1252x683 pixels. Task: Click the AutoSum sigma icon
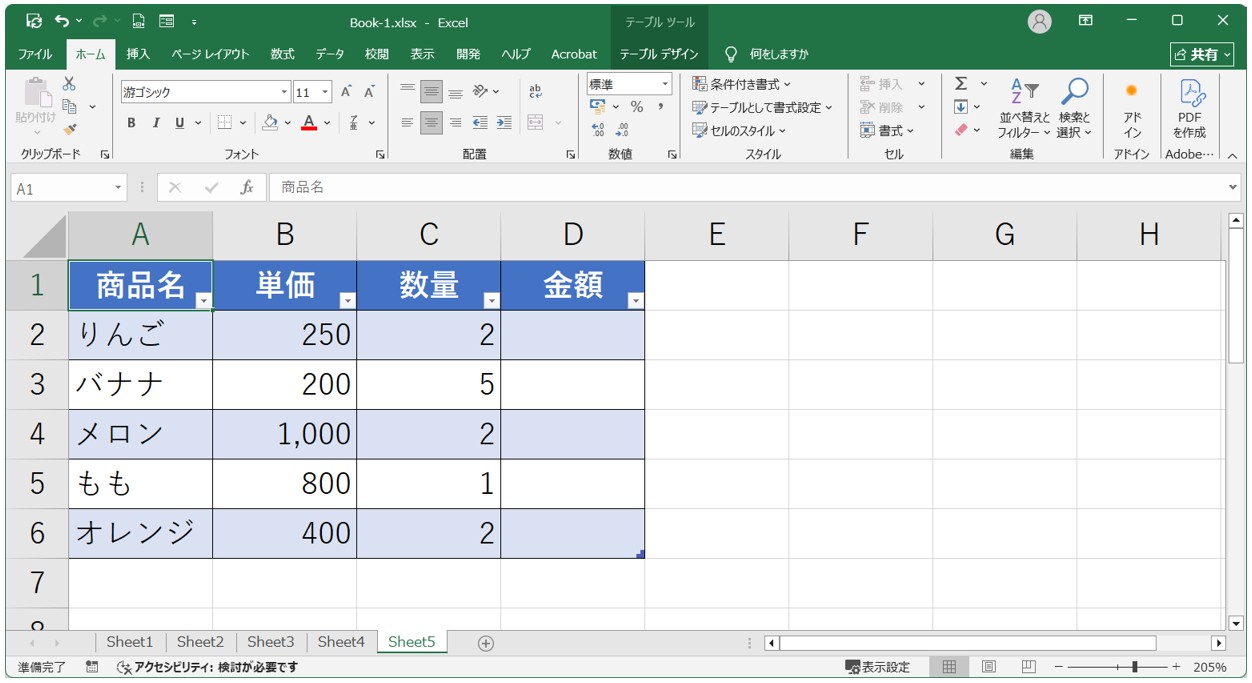961,84
